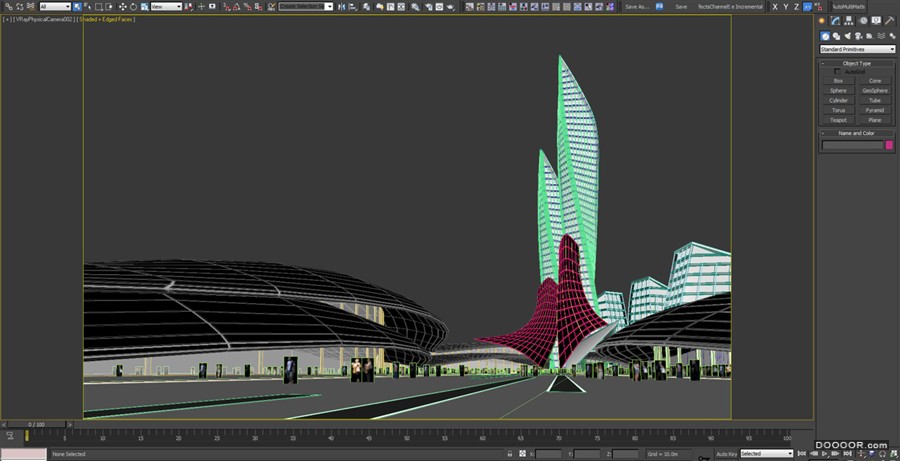The image size is (900, 461).
Task: Click the Select and Link tool
Action: [x=8, y=7]
